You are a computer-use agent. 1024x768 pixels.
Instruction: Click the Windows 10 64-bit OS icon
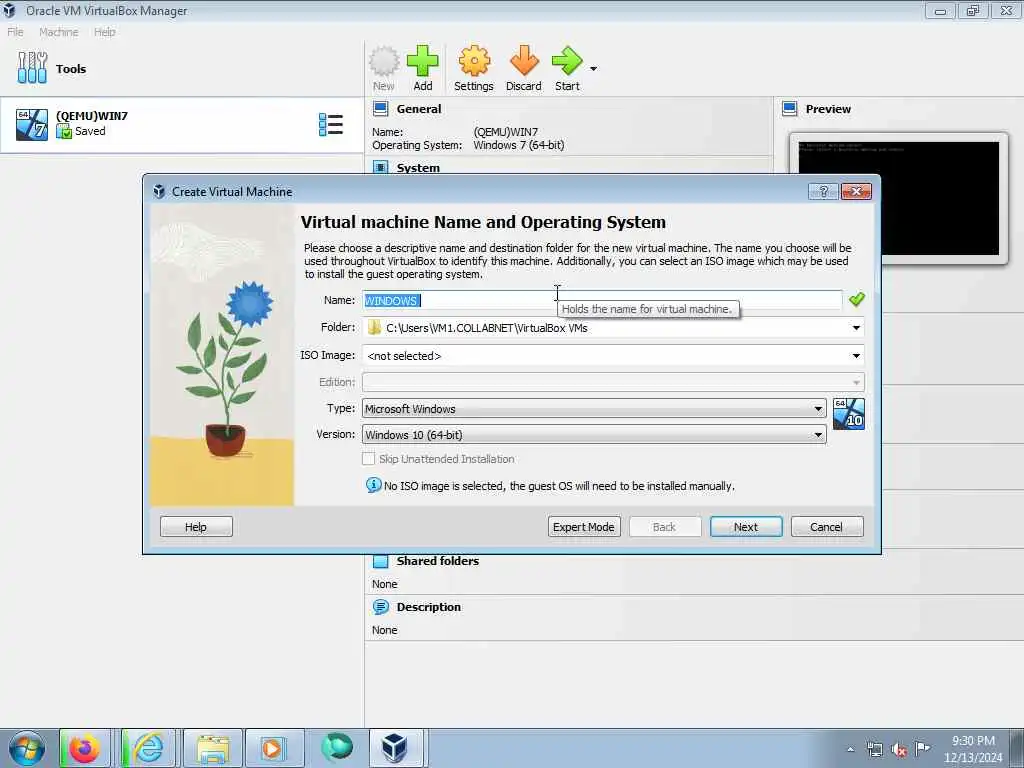(x=849, y=414)
